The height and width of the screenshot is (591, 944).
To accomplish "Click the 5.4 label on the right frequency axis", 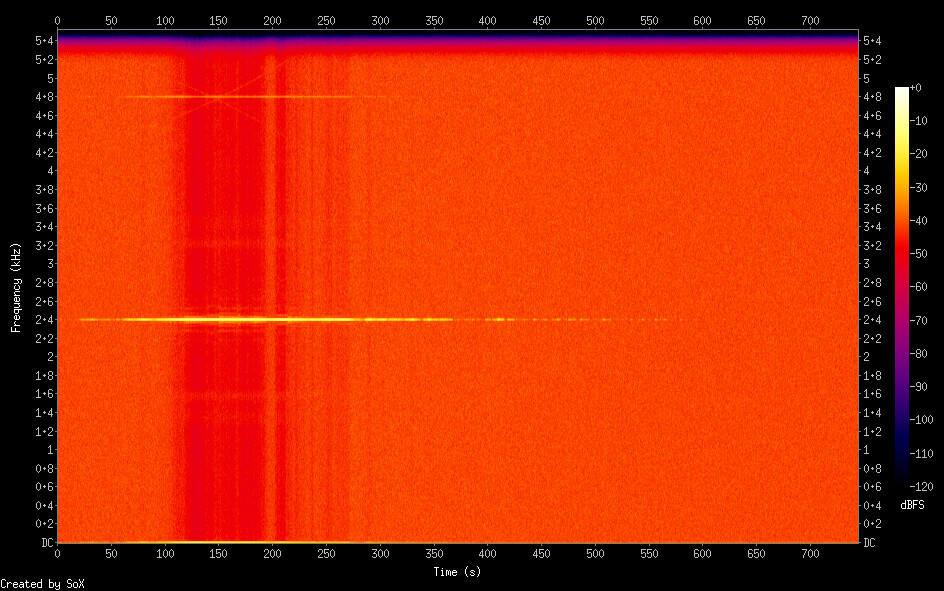I will (x=873, y=41).
